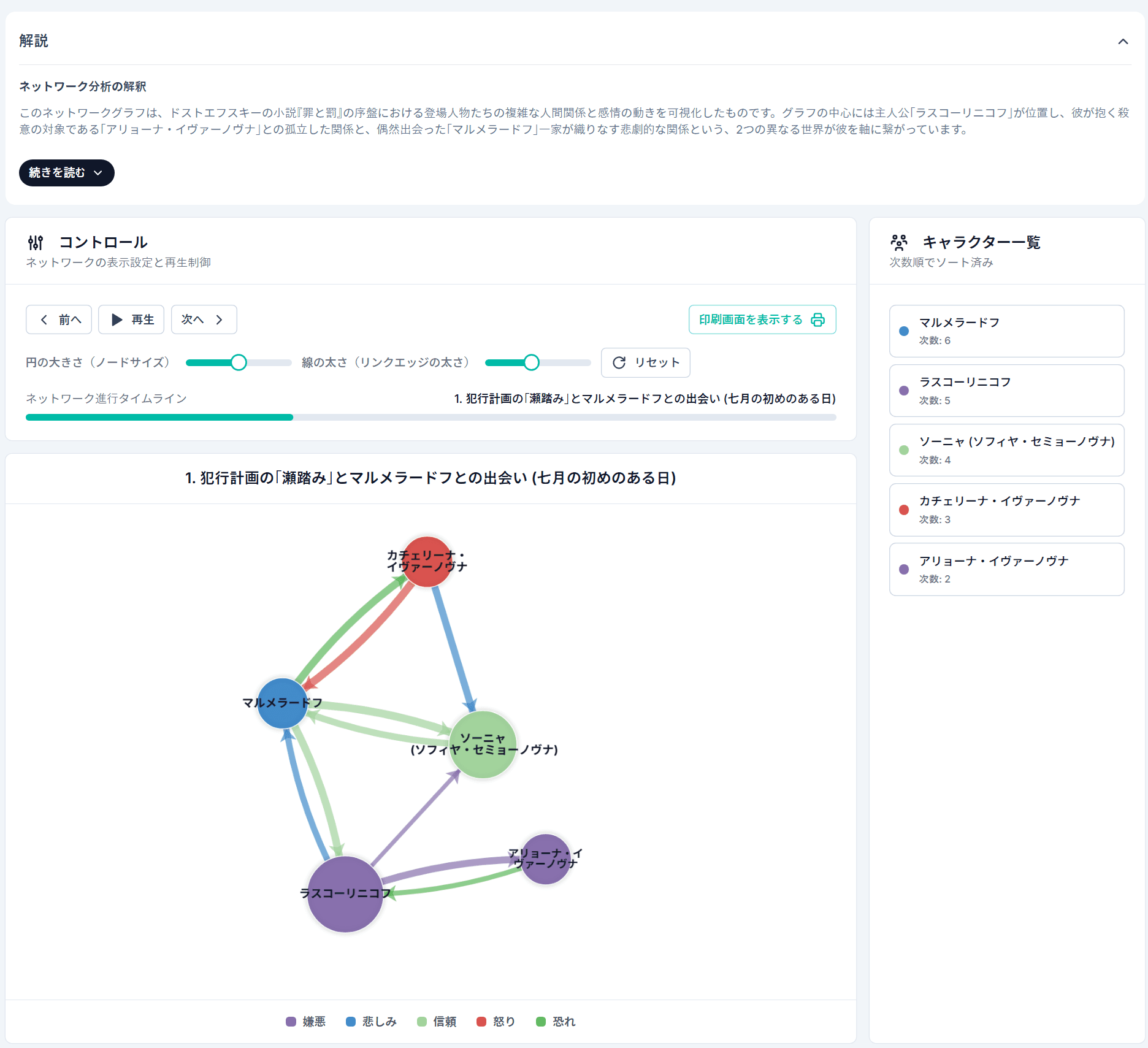Click the コントロール sliders icon

[36, 243]
